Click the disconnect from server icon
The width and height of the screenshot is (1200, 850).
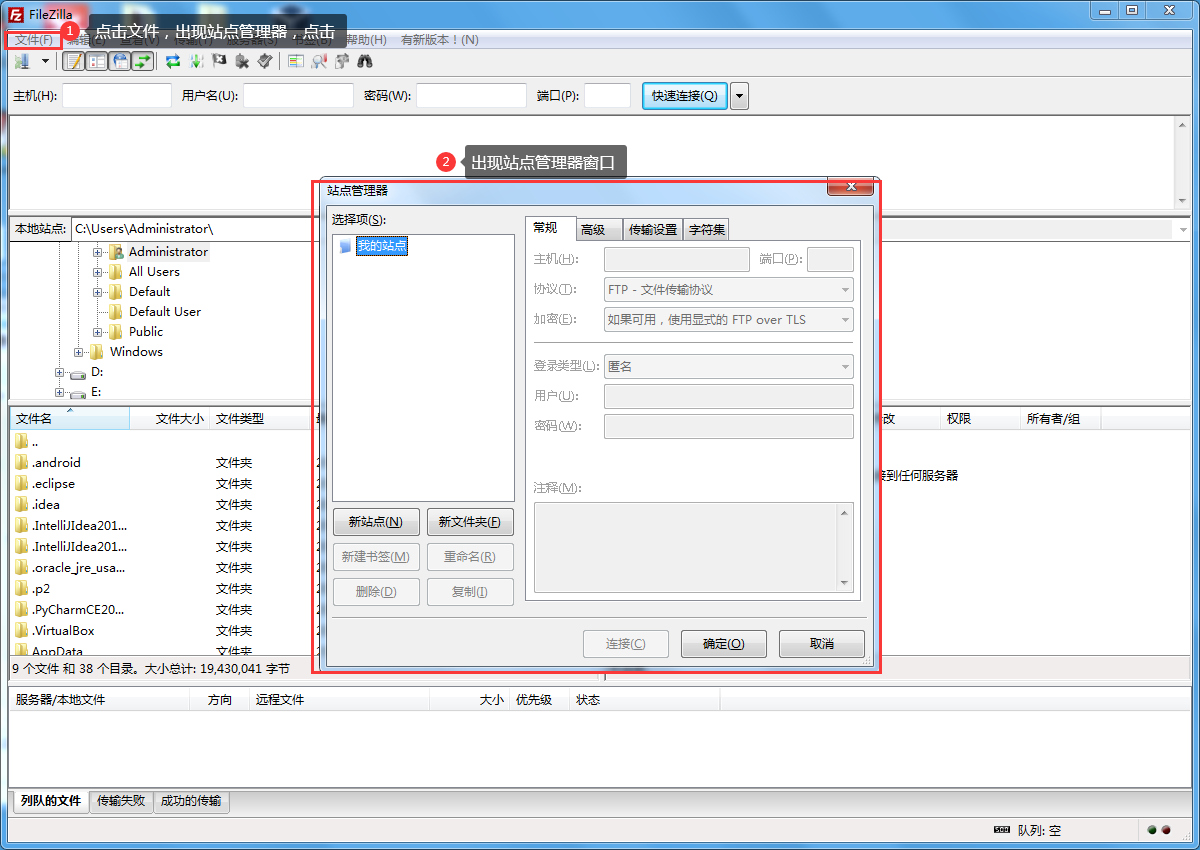[242, 61]
